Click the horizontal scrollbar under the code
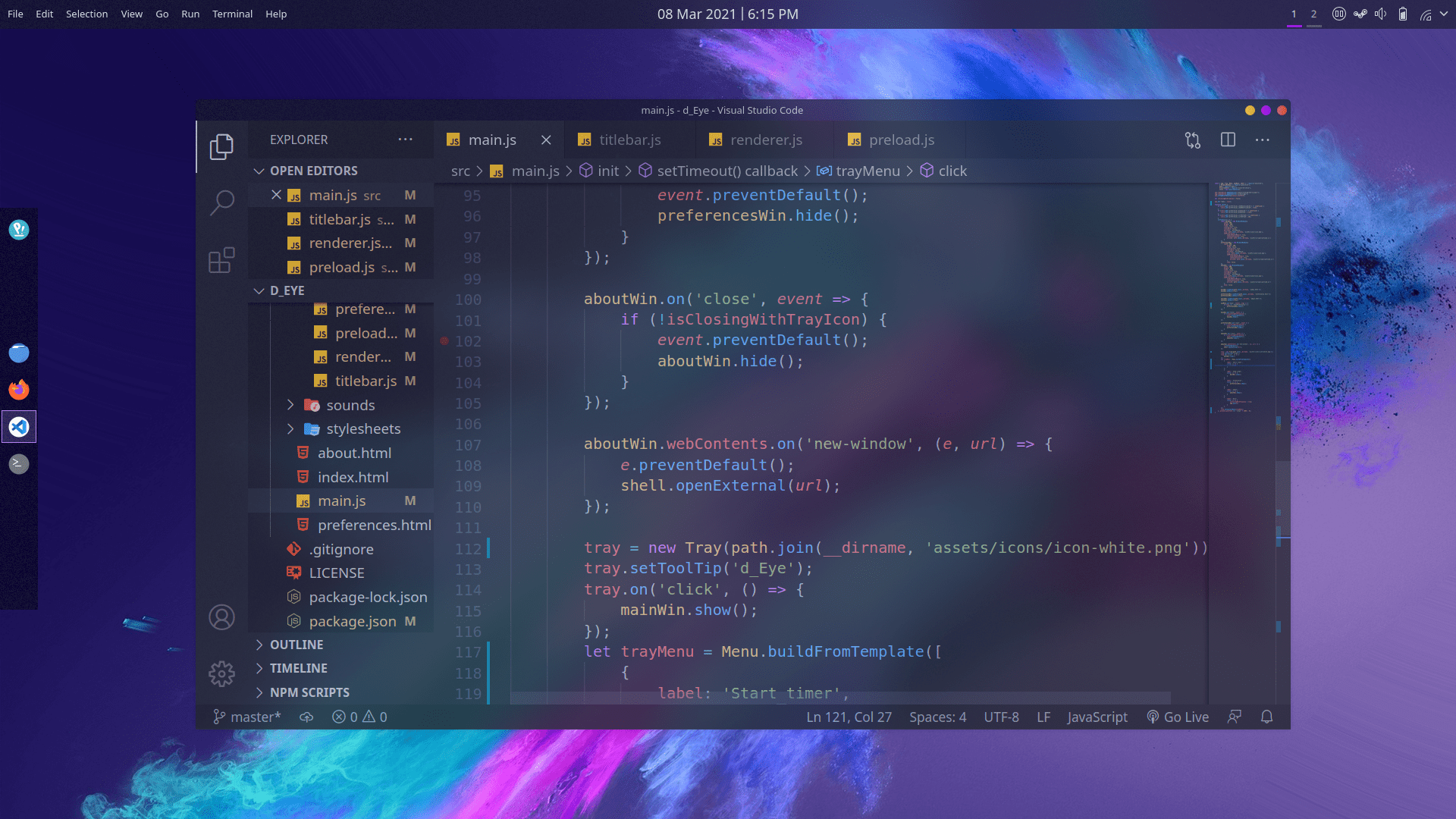The image size is (1456, 819). (840, 698)
